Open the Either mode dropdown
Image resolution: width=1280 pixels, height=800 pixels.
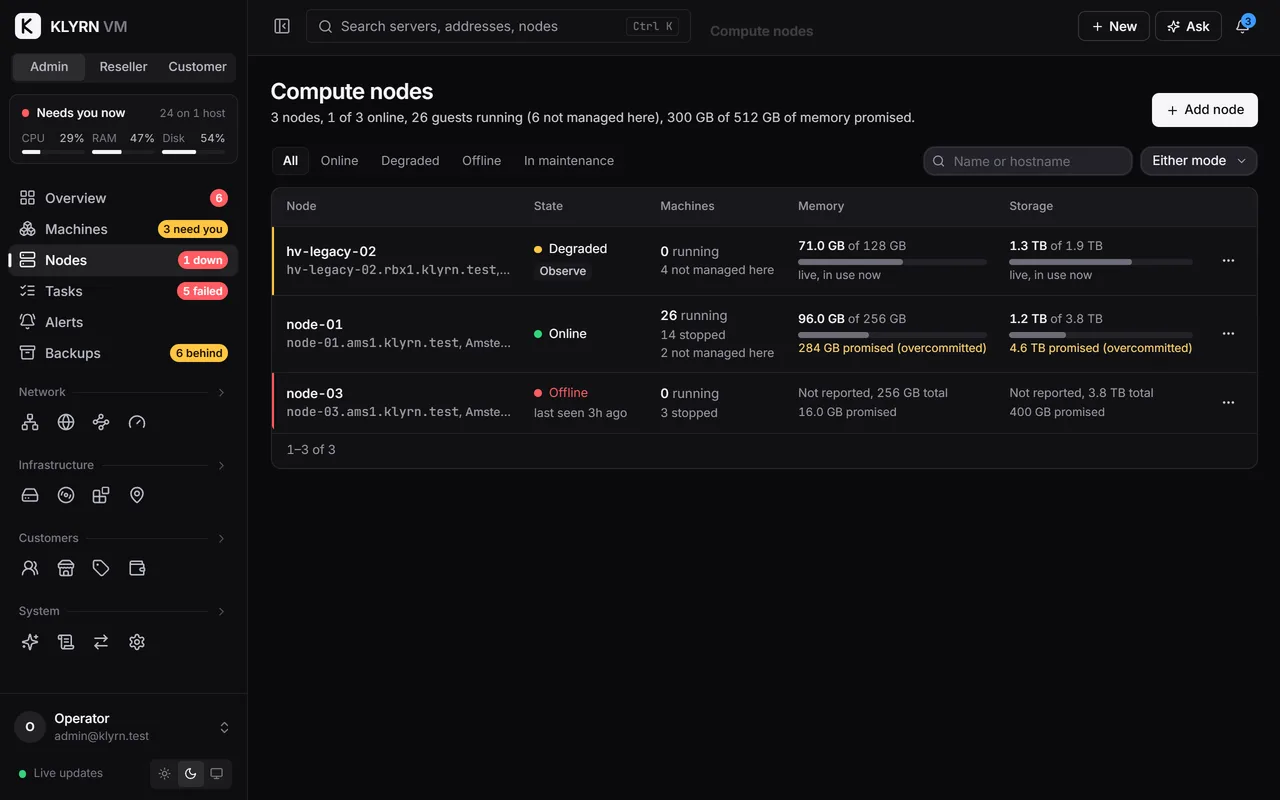pyautogui.click(x=1199, y=161)
